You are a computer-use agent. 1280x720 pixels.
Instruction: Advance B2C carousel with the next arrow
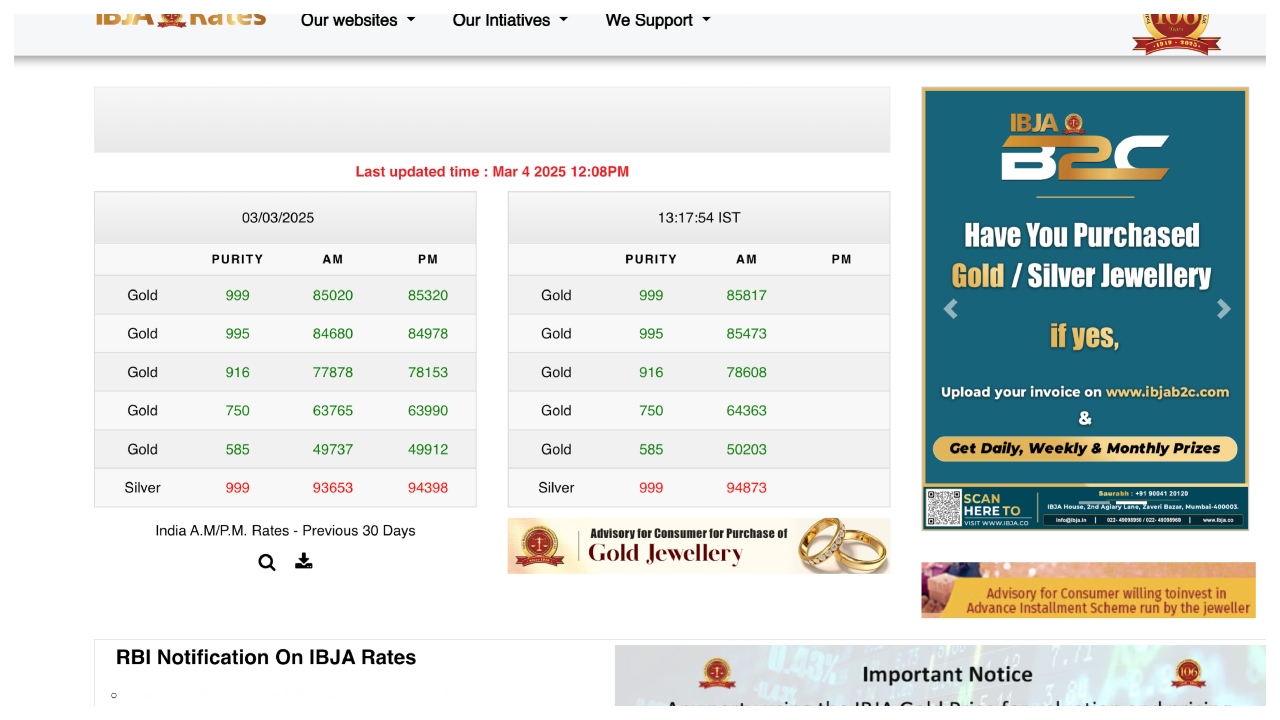click(1223, 310)
